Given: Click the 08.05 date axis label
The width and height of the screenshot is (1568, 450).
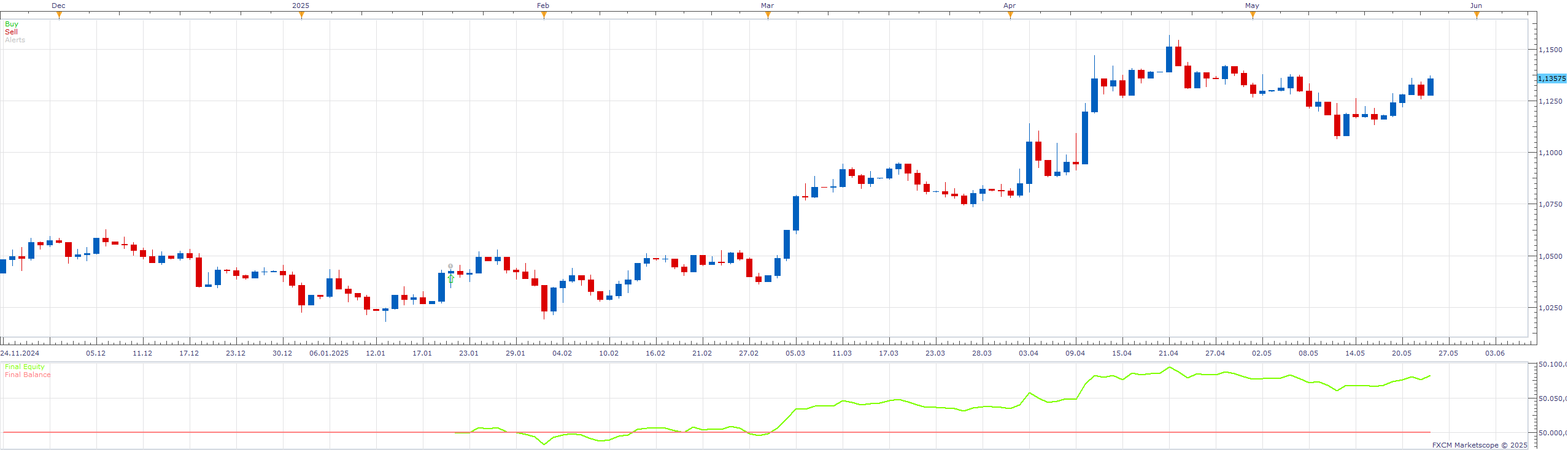Looking at the screenshot, I should [1308, 353].
